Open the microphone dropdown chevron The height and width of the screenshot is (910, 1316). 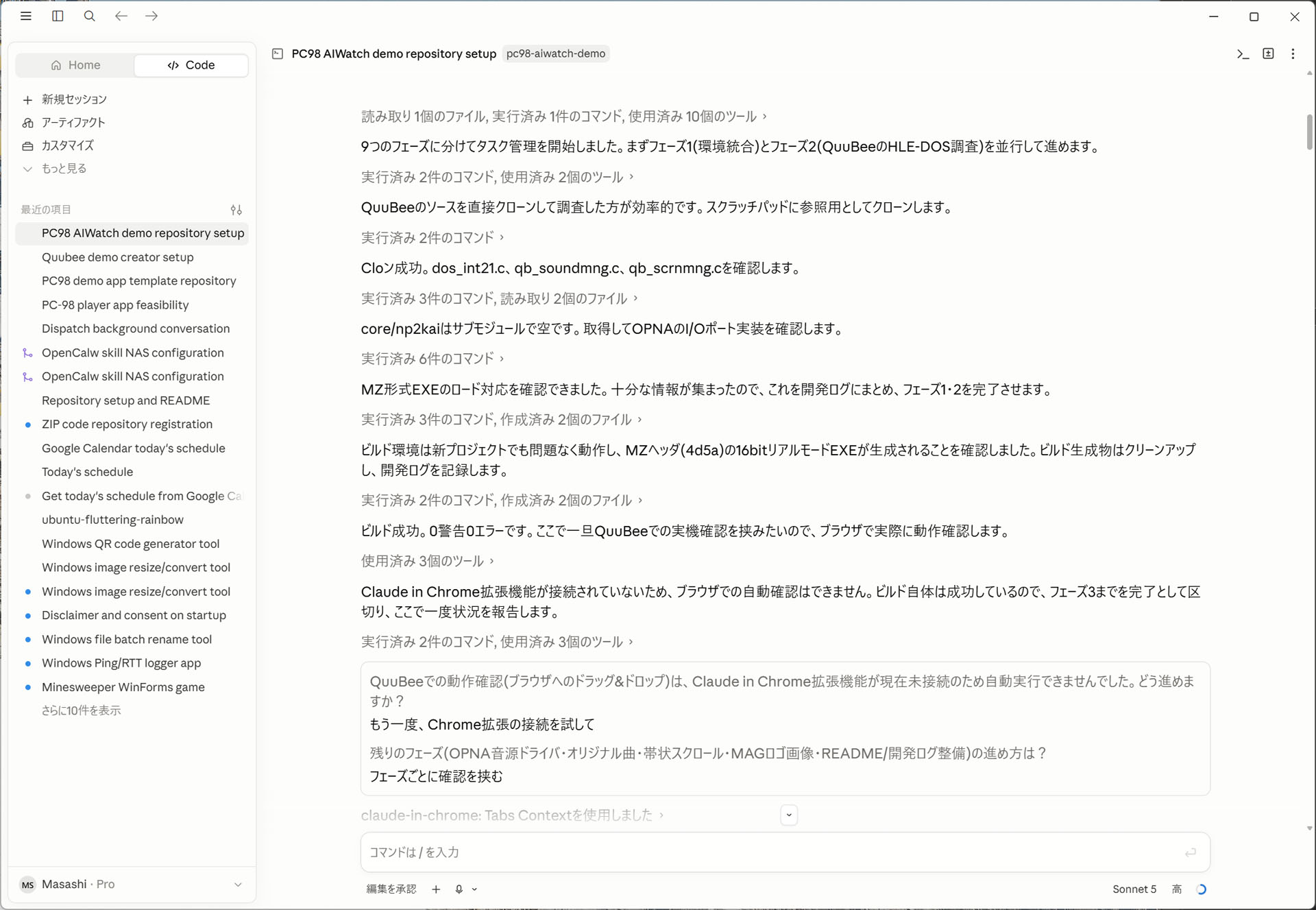pyautogui.click(x=474, y=889)
